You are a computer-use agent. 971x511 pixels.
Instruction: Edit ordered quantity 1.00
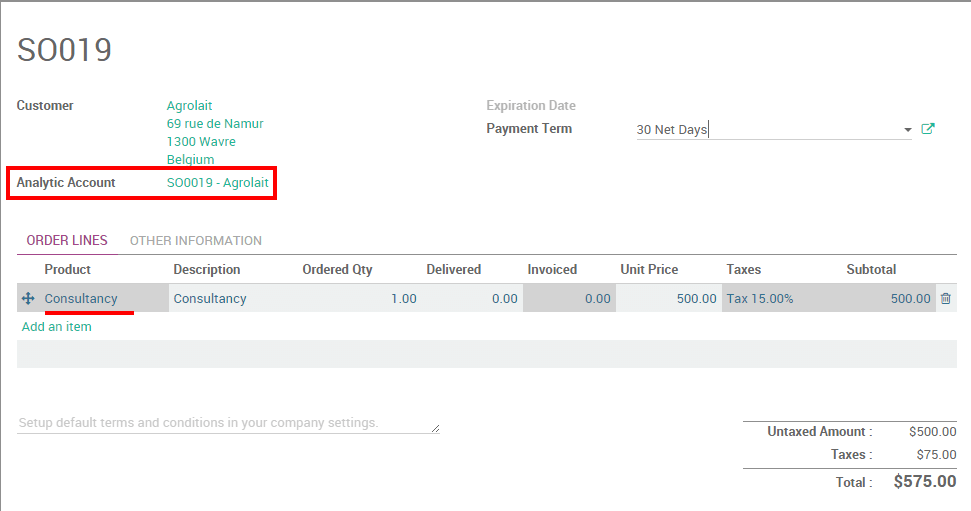point(359,299)
